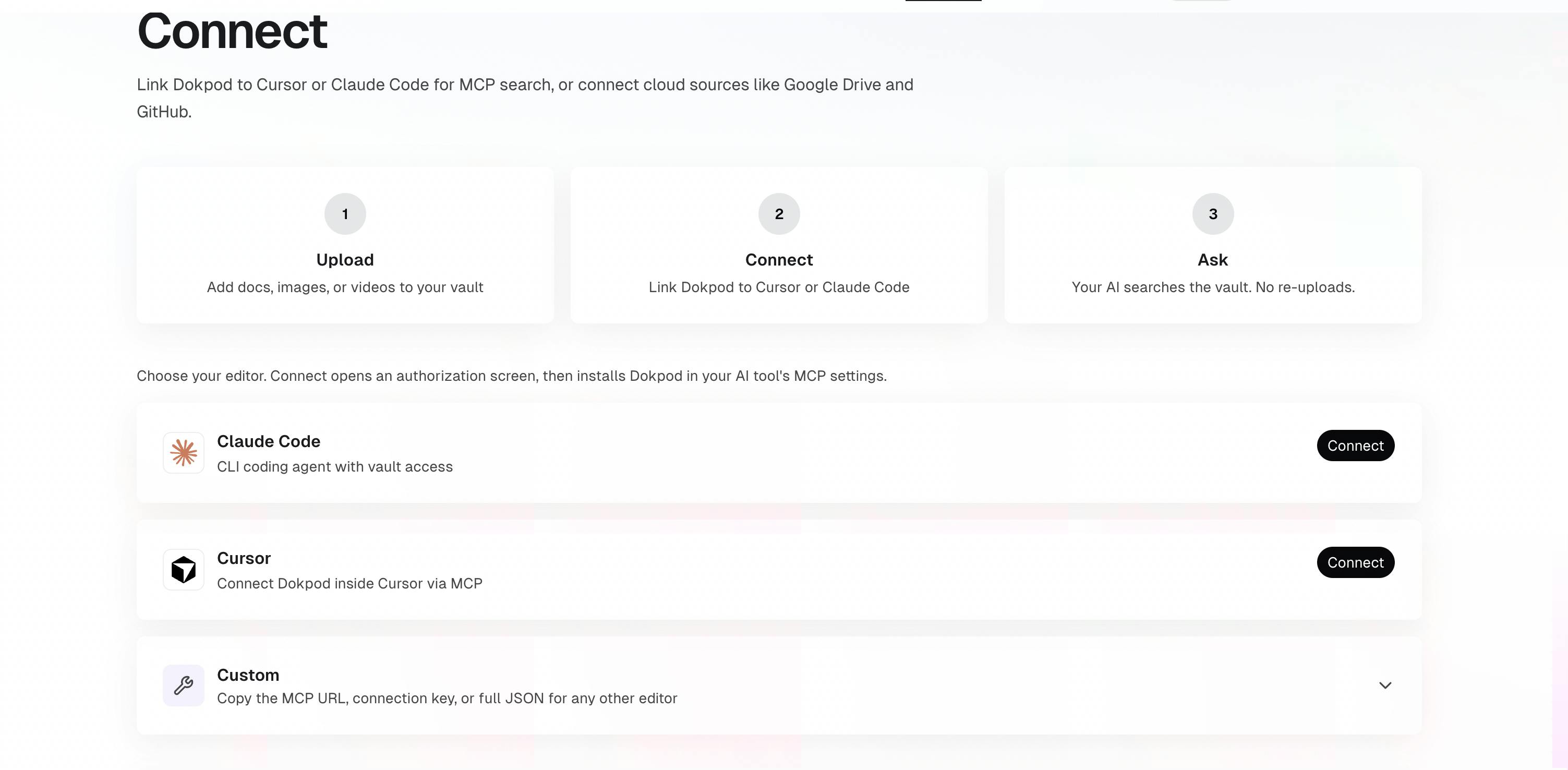Connect Claude Code to Dokpod
Viewport: 1568px width, 770px height.
tap(1356, 446)
